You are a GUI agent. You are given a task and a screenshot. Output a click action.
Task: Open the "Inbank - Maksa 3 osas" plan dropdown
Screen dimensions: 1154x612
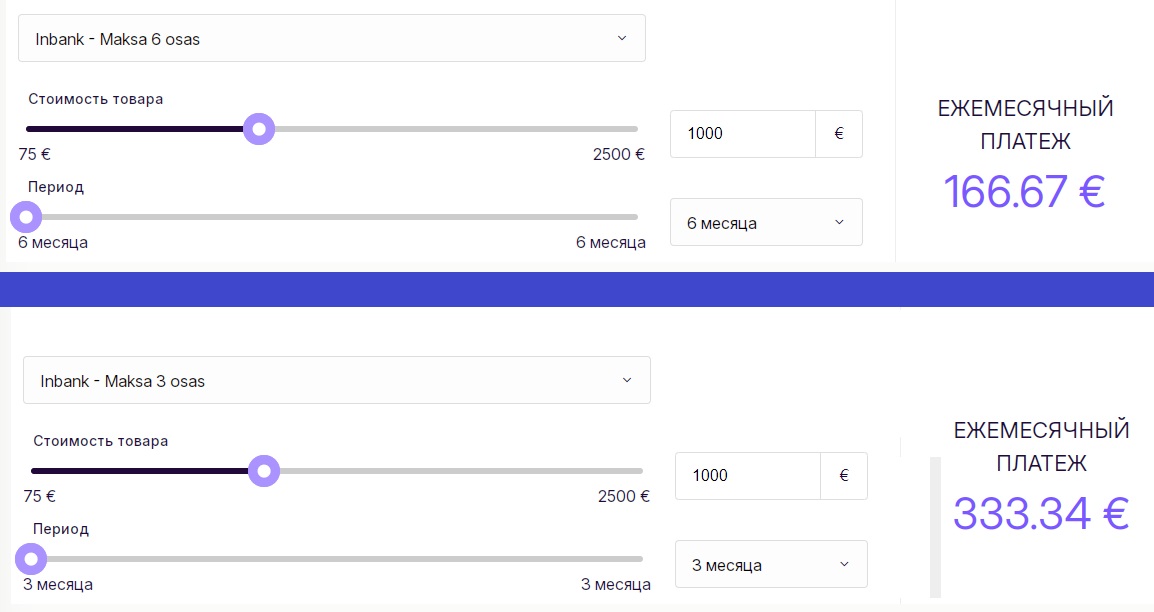pyautogui.click(x=336, y=381)
